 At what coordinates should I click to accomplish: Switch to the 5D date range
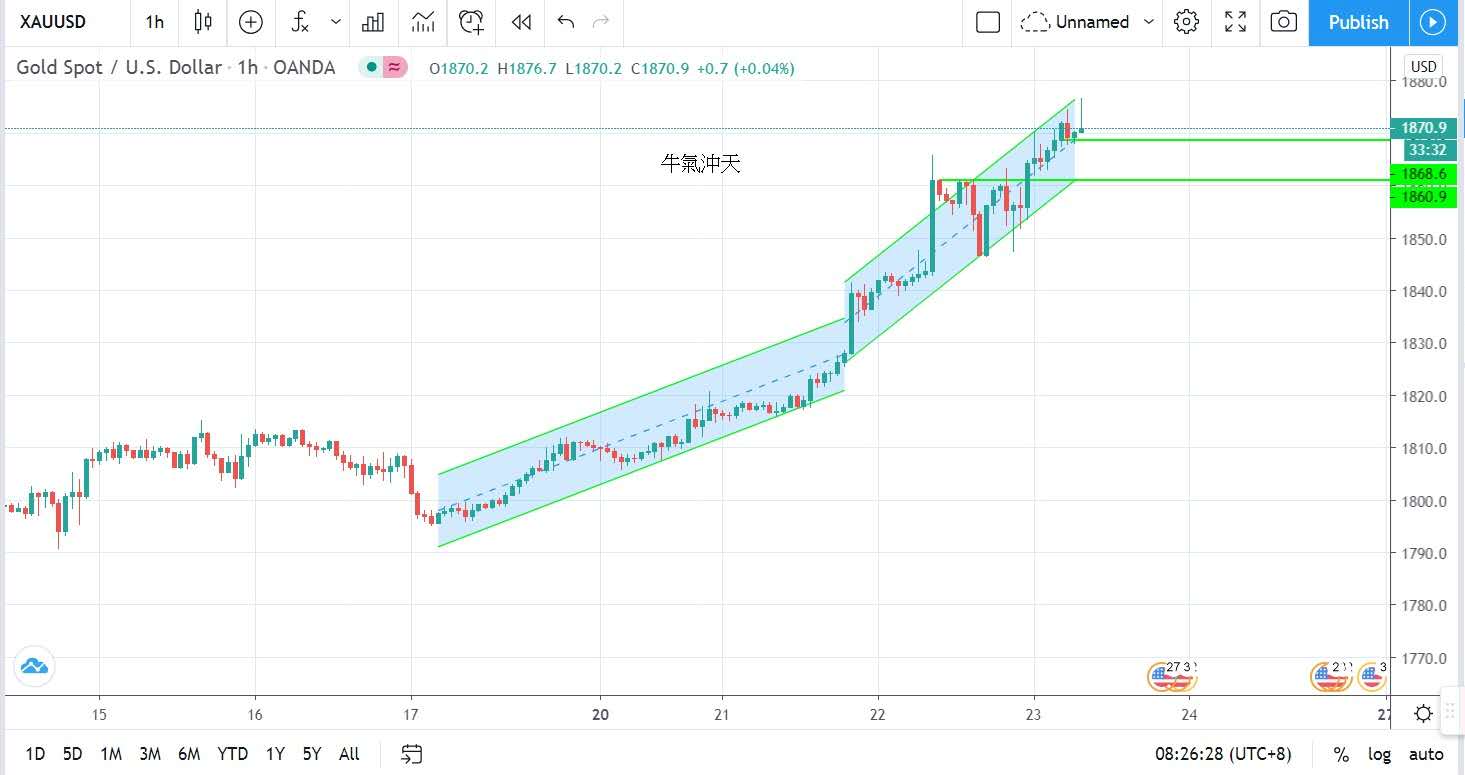(x=72, y=754)
